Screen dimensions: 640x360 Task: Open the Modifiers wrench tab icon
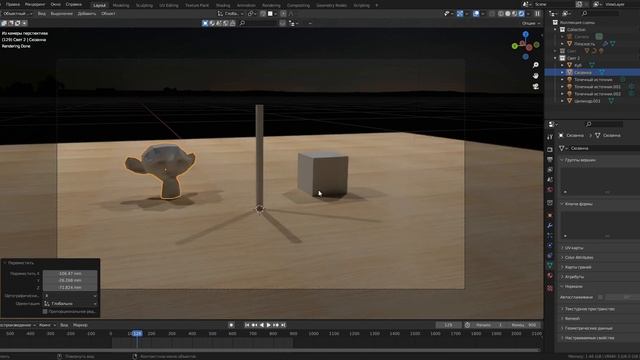[x=550, y=225]
